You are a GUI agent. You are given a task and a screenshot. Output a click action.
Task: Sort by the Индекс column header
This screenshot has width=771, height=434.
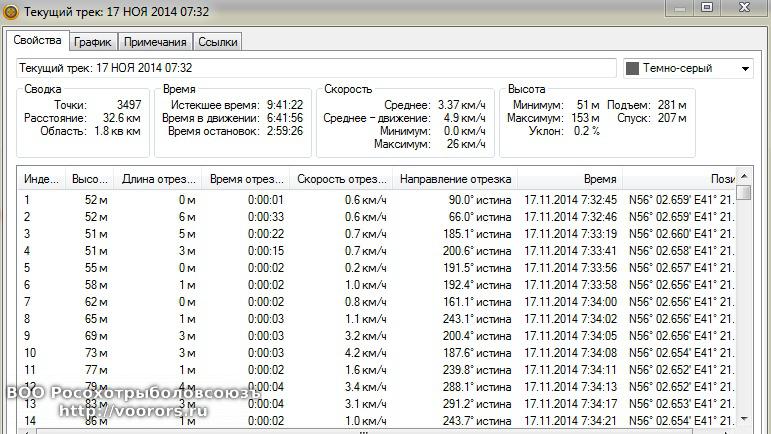[41, 179]
